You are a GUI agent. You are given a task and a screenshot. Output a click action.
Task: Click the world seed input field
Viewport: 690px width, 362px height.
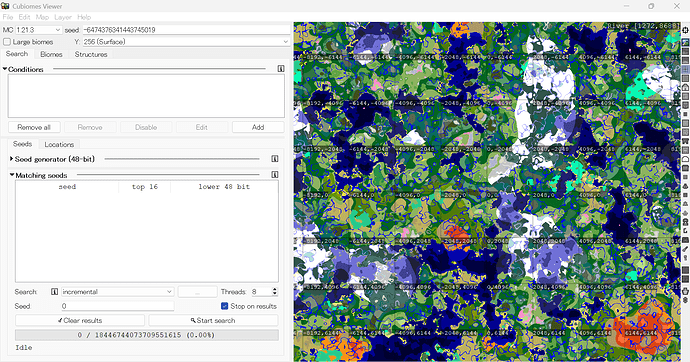point(186,30)
